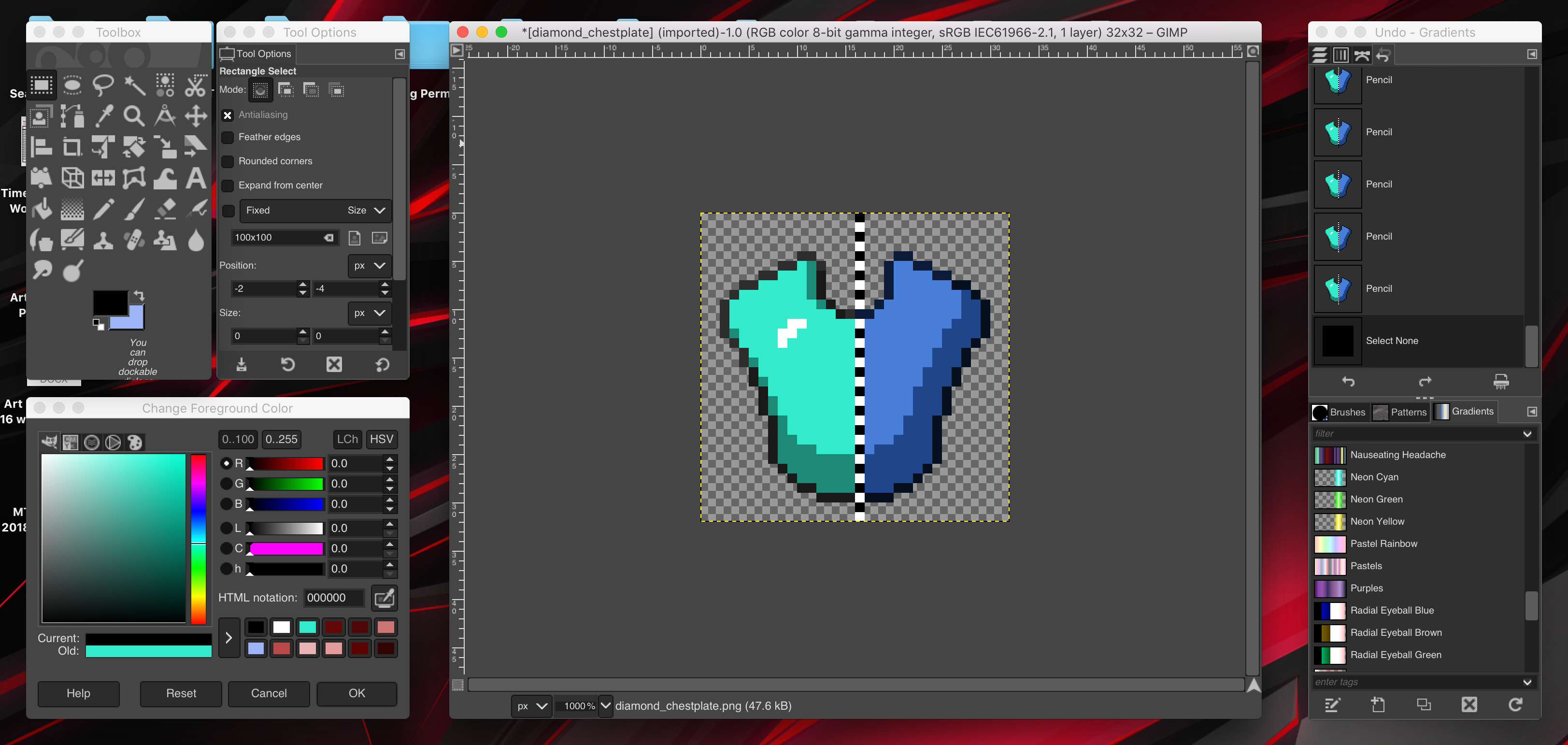Choose the Neon Cyan gradient

point(1418,477)
